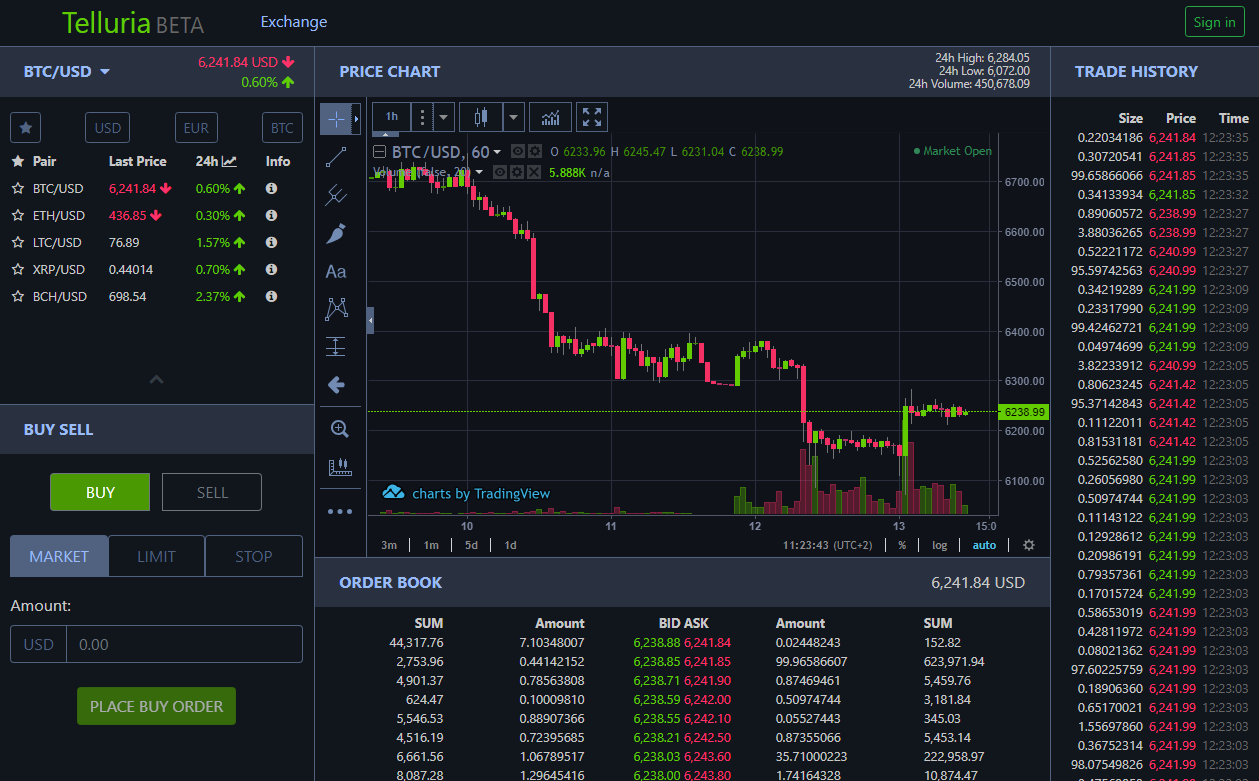Select the trend line drawing tool
The width and height of the screenshot is (1259, 781).
336,157
